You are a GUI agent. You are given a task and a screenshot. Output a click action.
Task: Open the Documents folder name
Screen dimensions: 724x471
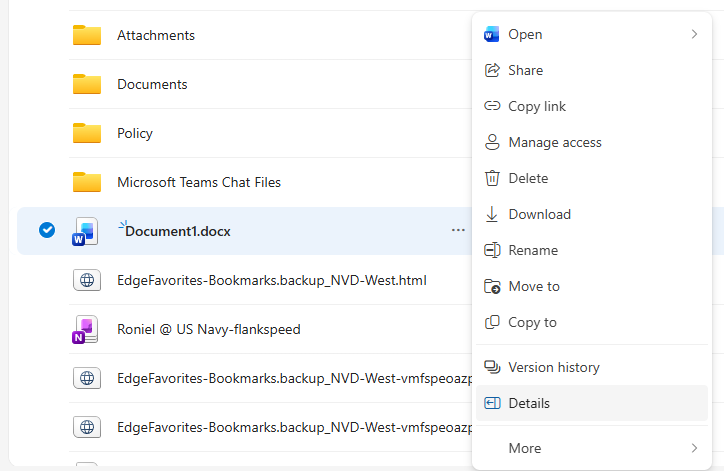152,84
